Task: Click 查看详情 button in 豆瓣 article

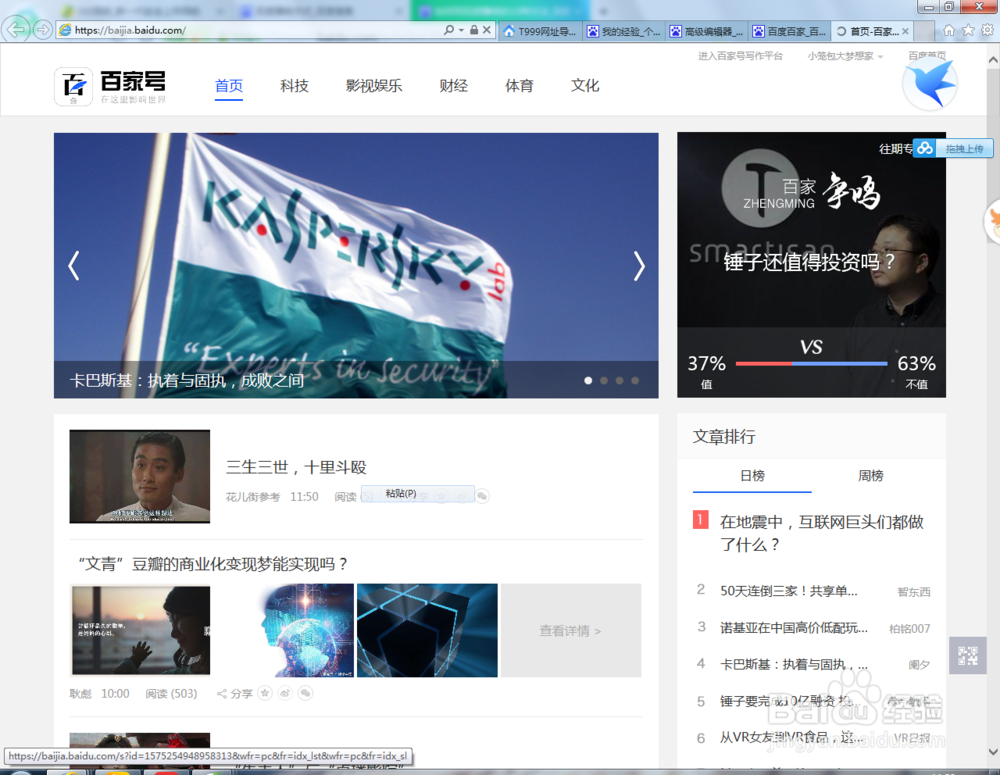Action: (x=571, y=630)
